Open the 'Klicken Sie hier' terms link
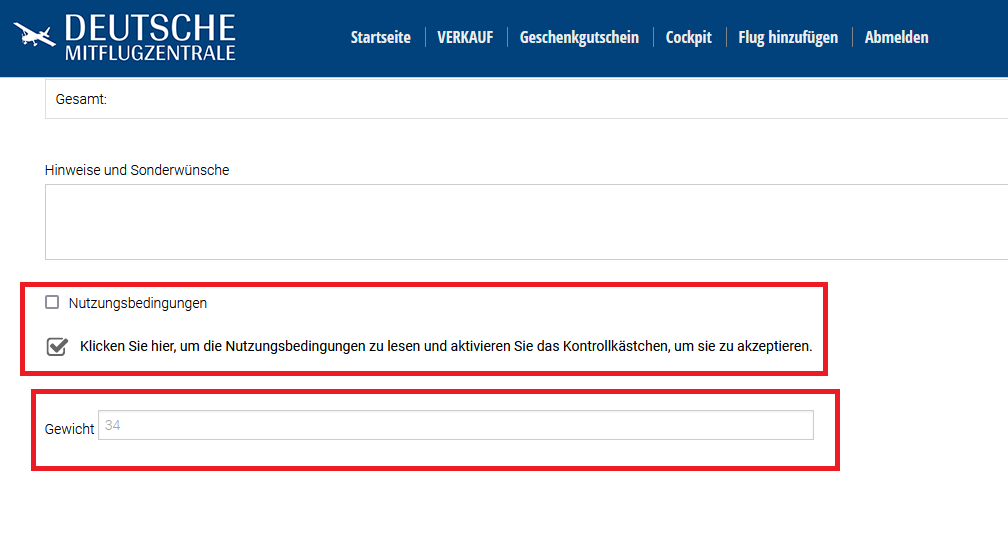This screenshot has height=541, width=1008. click(300, 347)
